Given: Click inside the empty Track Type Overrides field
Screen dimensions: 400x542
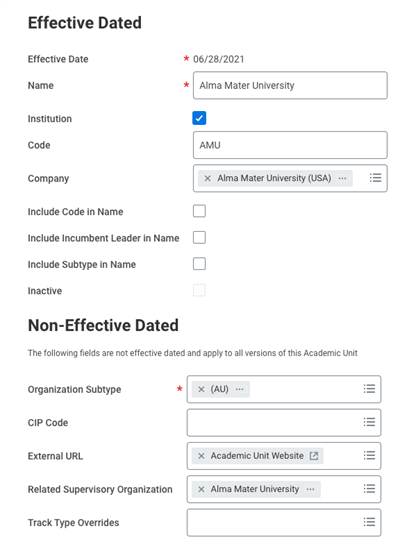Looking at the screenshot, I should [284, 522].
